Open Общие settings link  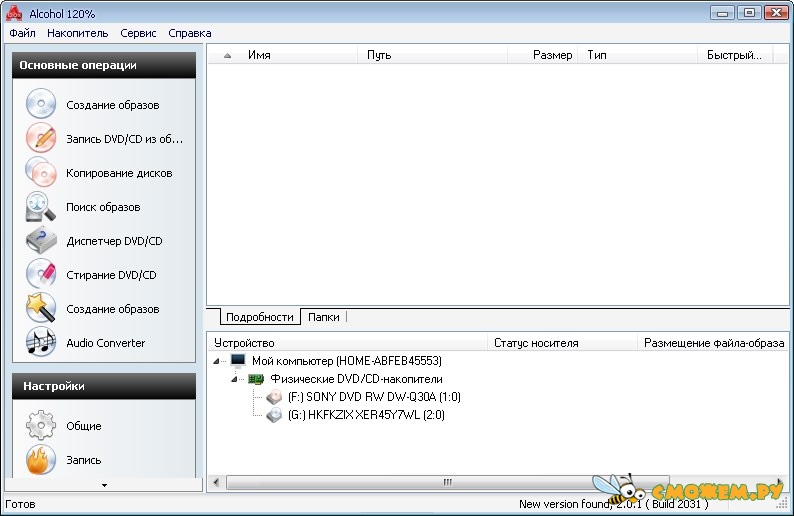pos(84,426)
